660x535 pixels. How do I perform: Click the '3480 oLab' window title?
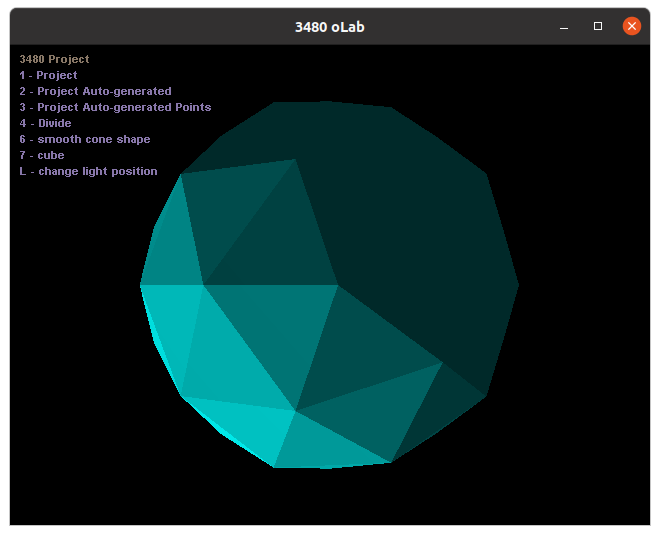[329, 27]
